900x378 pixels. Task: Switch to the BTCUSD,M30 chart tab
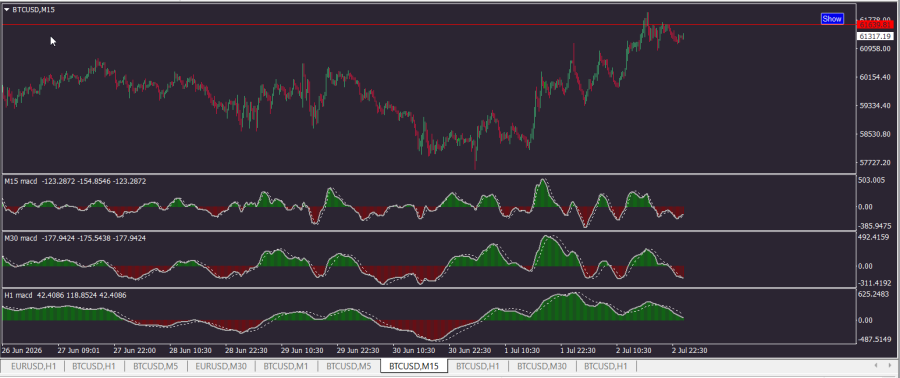click(542, 366)
